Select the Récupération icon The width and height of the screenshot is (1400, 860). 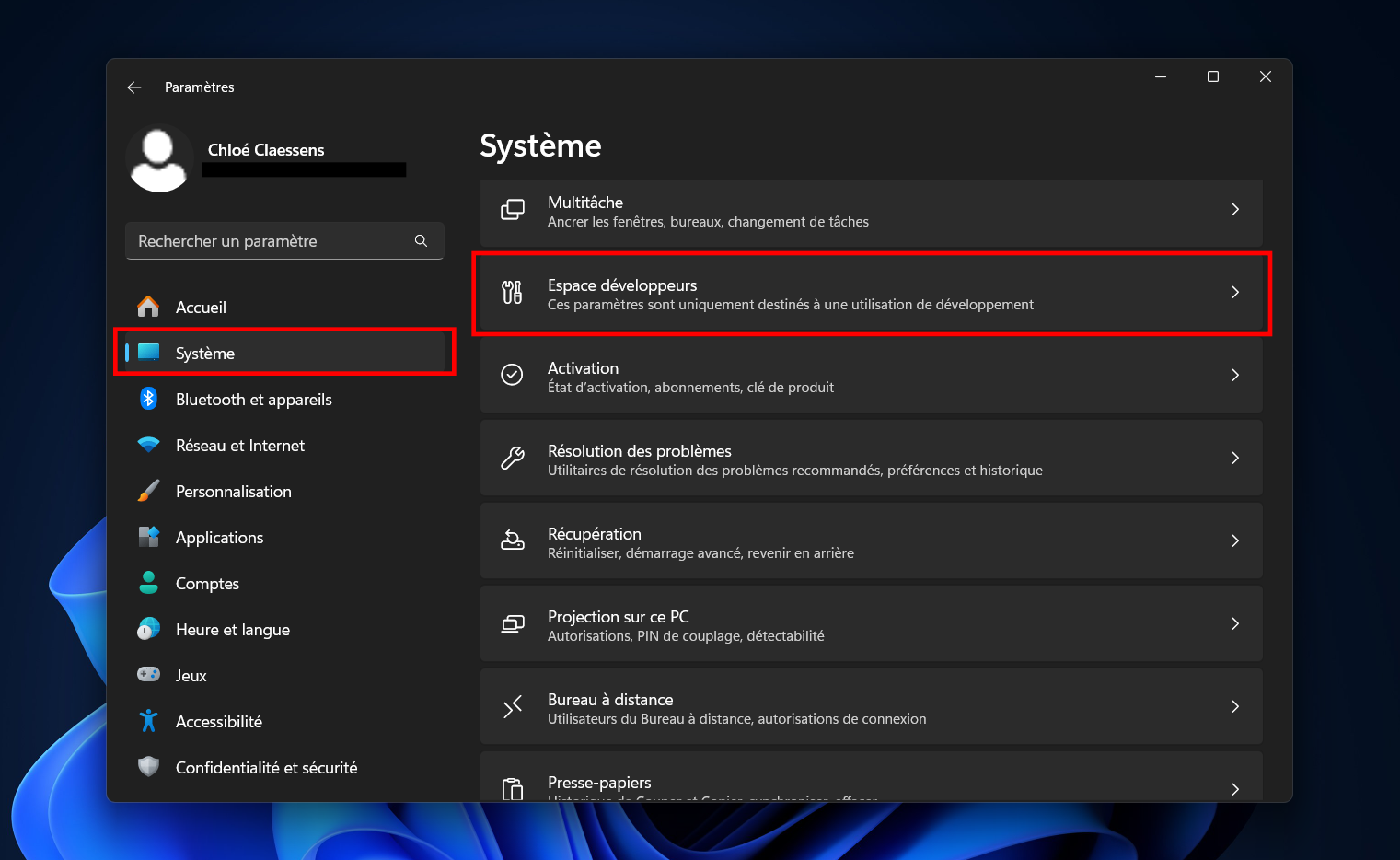pyautogui.click(x=512, y=540)
